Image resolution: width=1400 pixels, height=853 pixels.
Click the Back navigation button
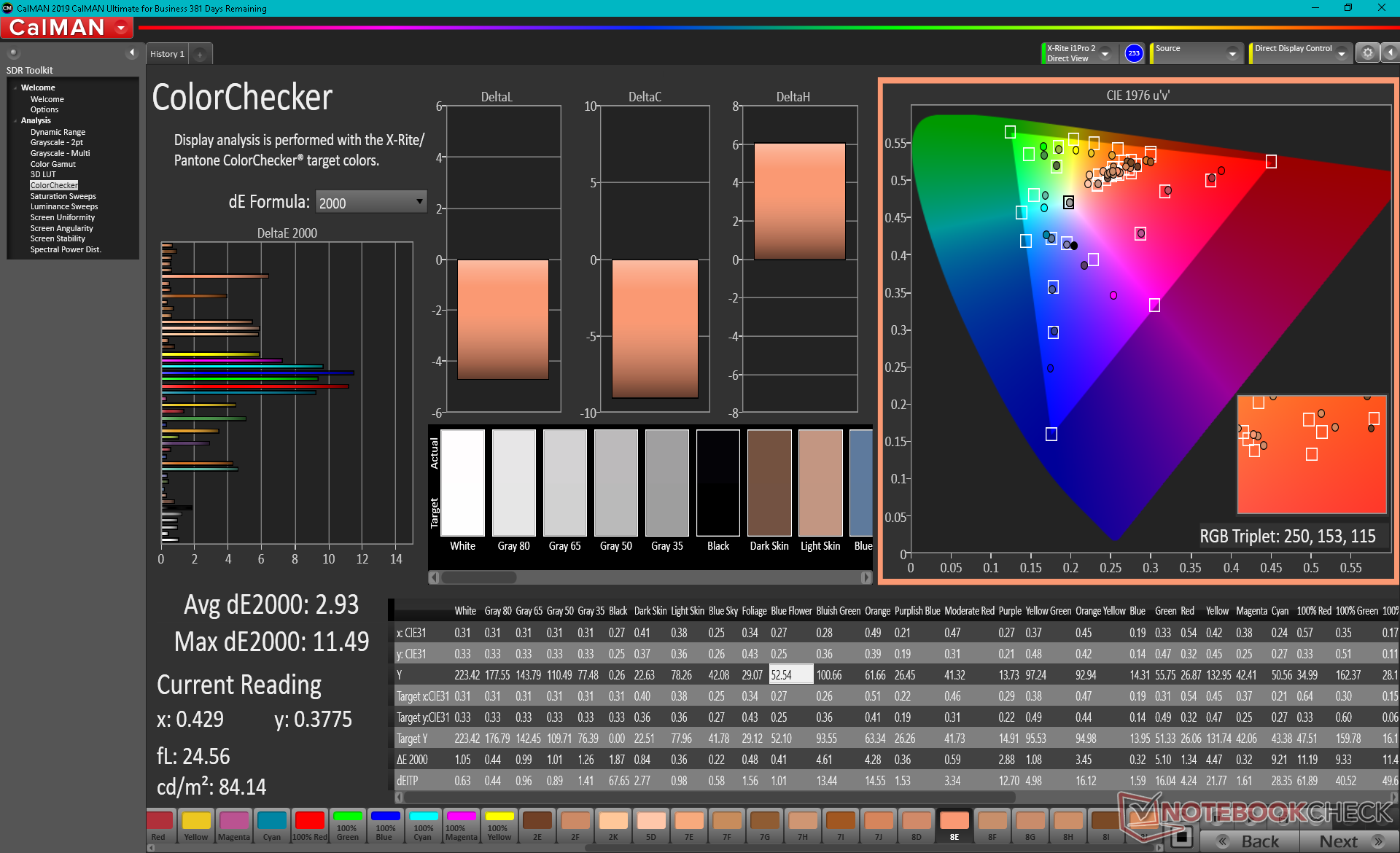tap(1250, 841)
